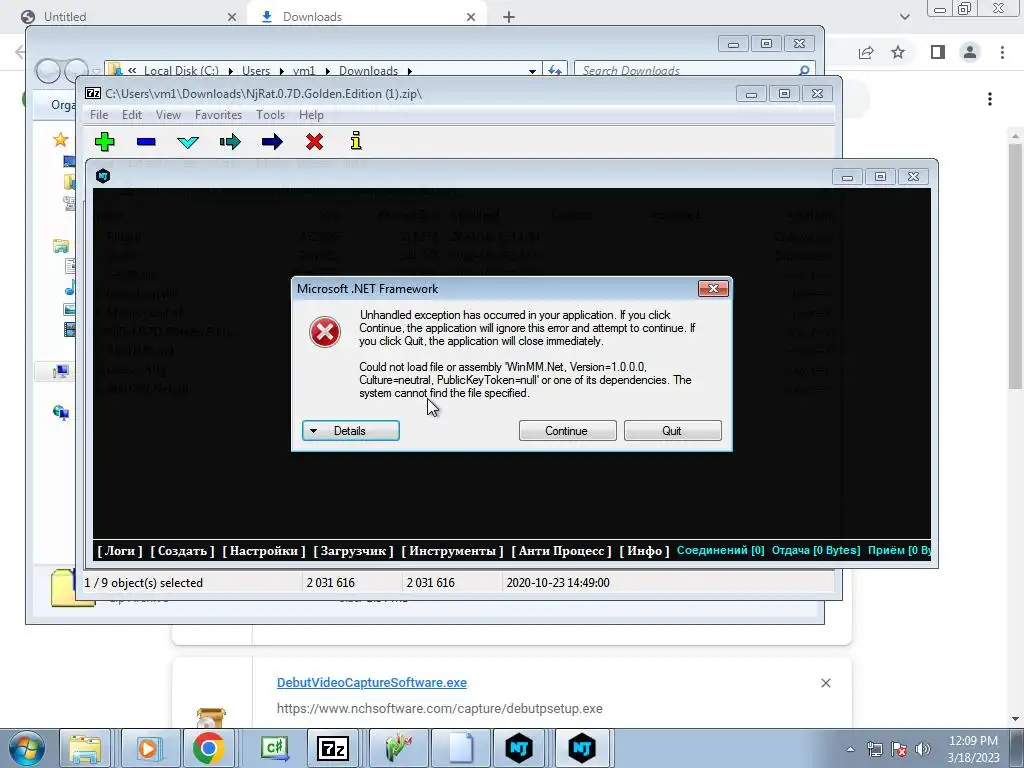Click Отдача [0 Bytes] status text
The width and height of the screenshot is (1024, 768).
[816, 551]
